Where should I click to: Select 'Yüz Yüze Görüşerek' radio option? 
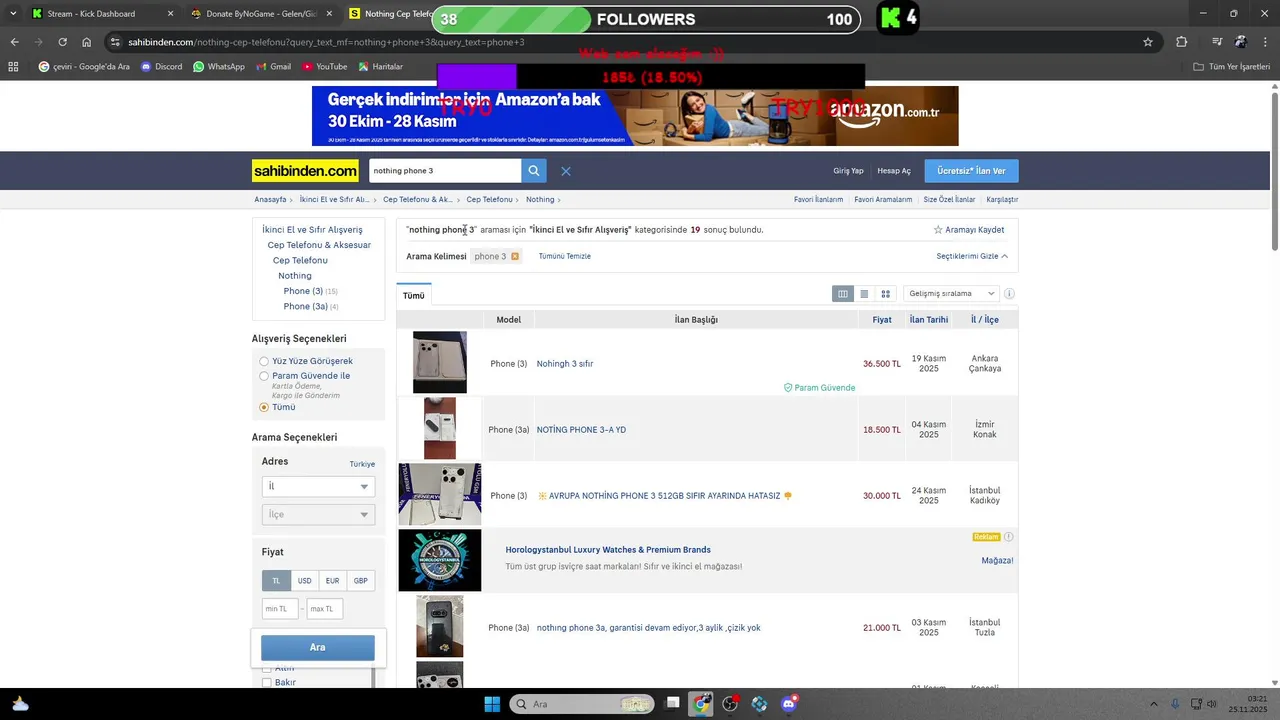[x=264, y=361]
